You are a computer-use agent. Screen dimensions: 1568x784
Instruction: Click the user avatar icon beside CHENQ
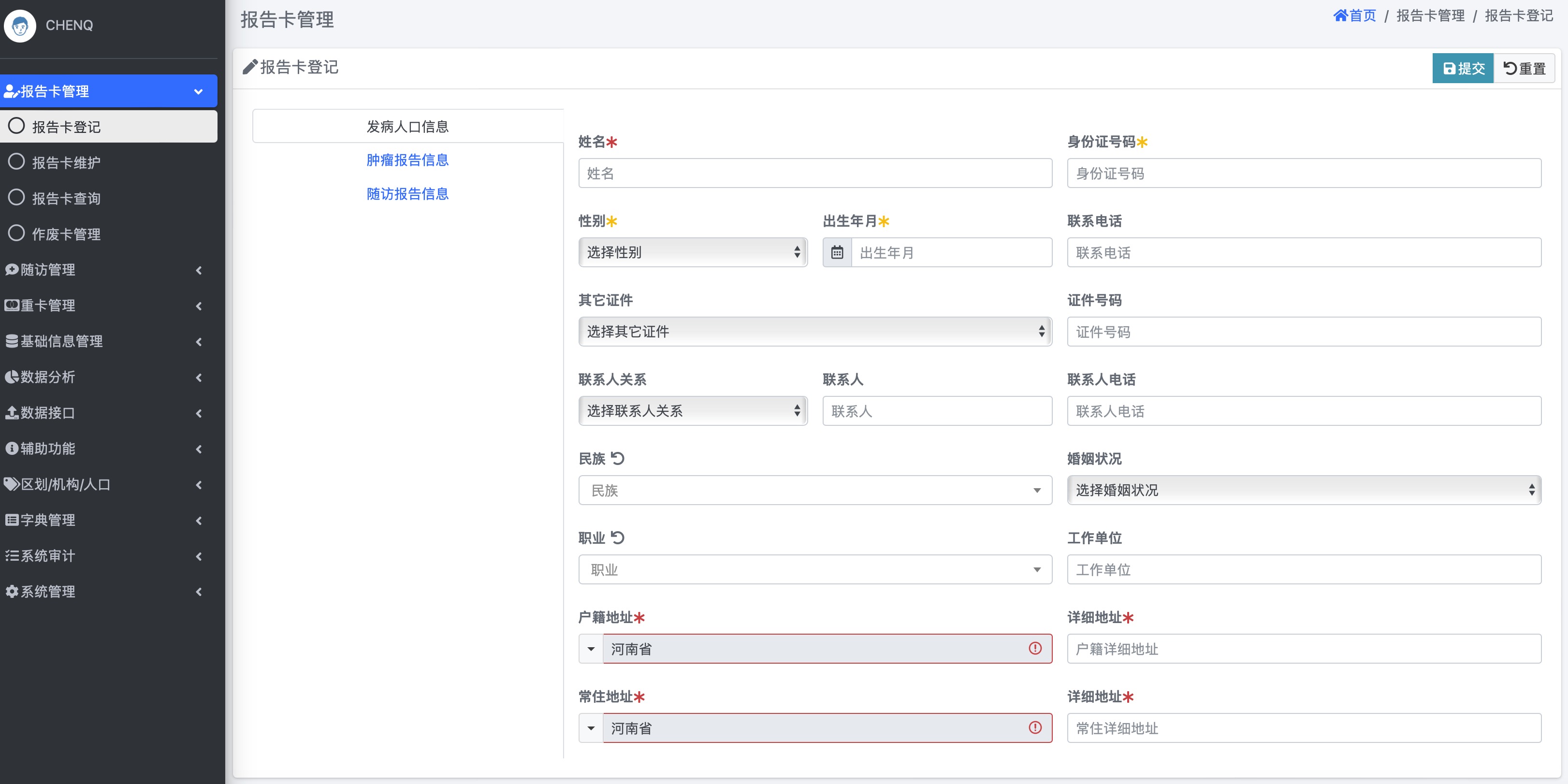point(20,26)
